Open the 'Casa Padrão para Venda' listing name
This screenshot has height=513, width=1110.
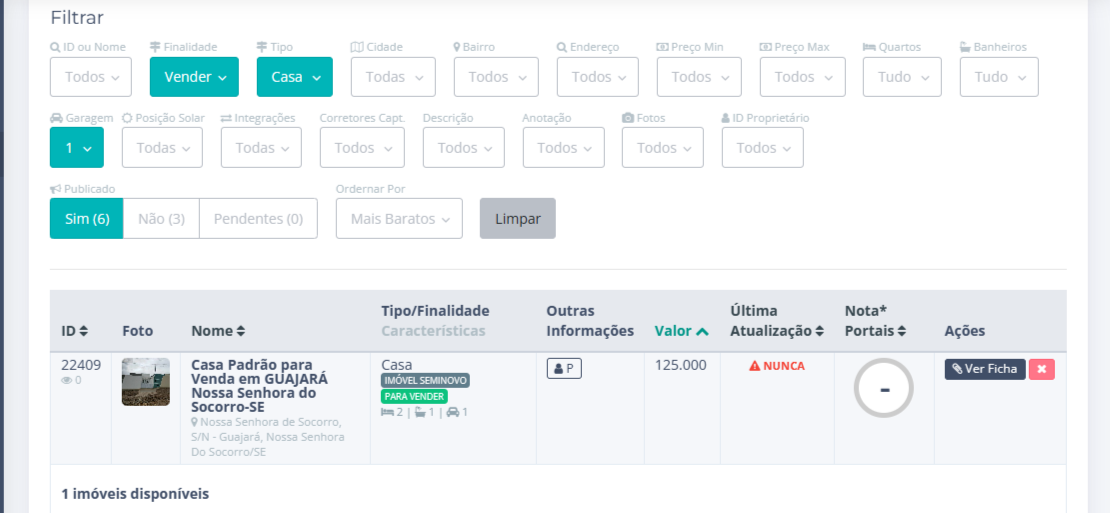[x=259, y=386]
